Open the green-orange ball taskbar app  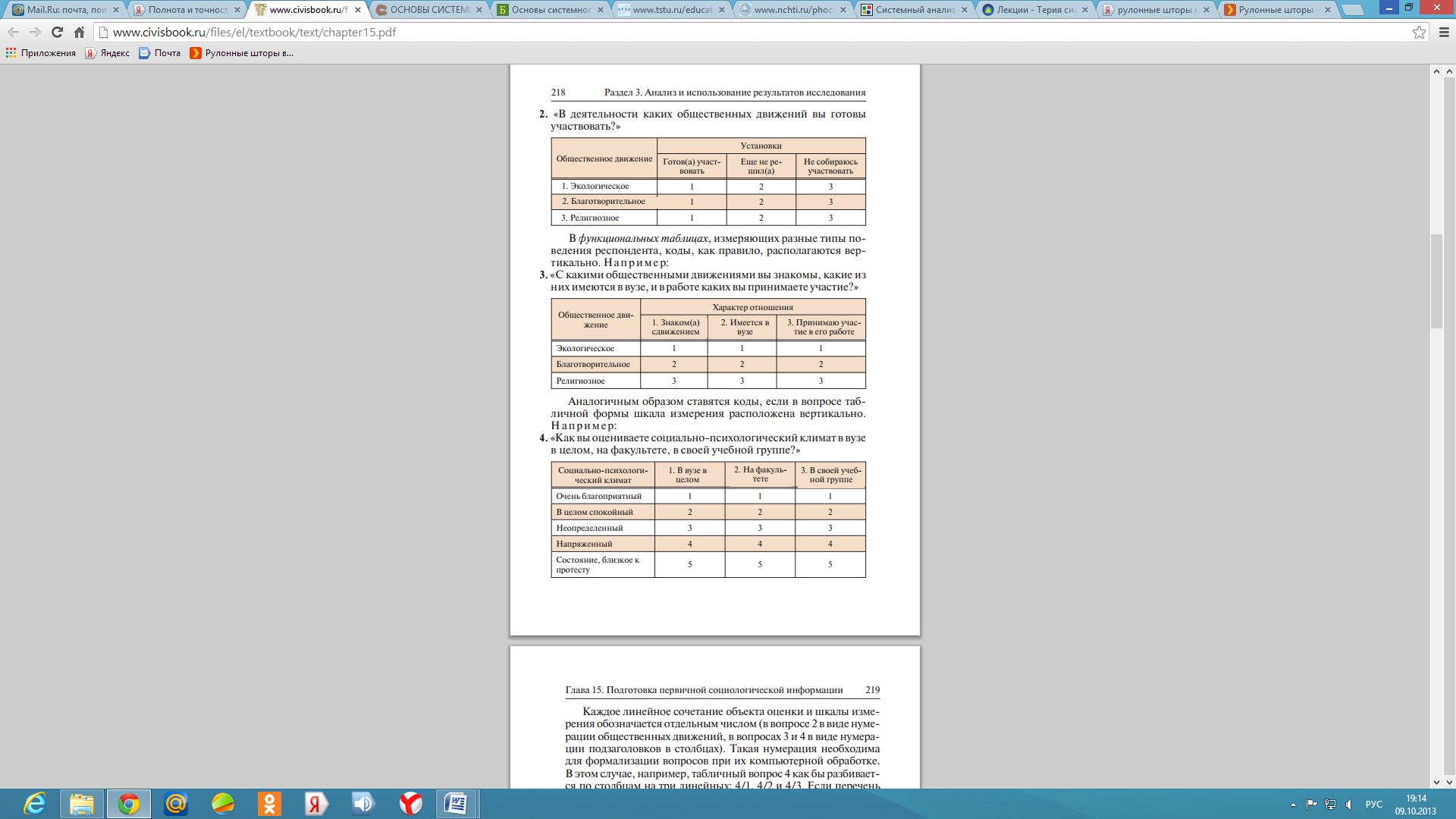[223, 804]
